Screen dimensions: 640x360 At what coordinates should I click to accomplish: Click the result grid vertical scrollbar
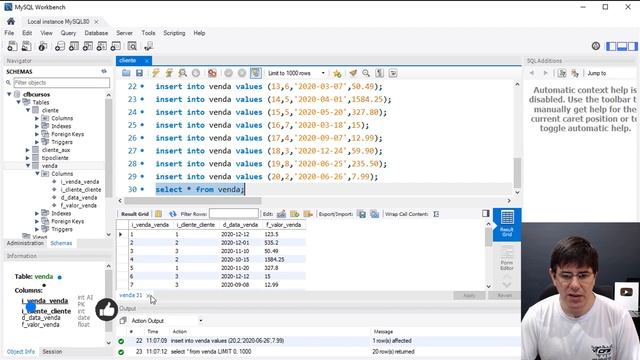click(489, 237)
